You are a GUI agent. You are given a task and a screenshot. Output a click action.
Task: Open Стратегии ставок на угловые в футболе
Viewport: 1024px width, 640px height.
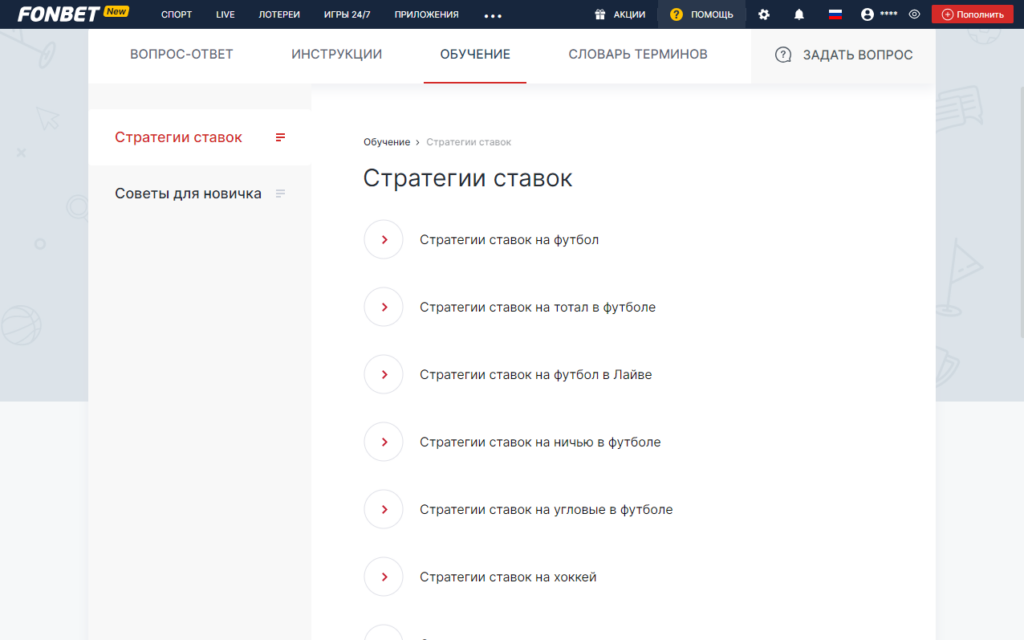[546, 509]
